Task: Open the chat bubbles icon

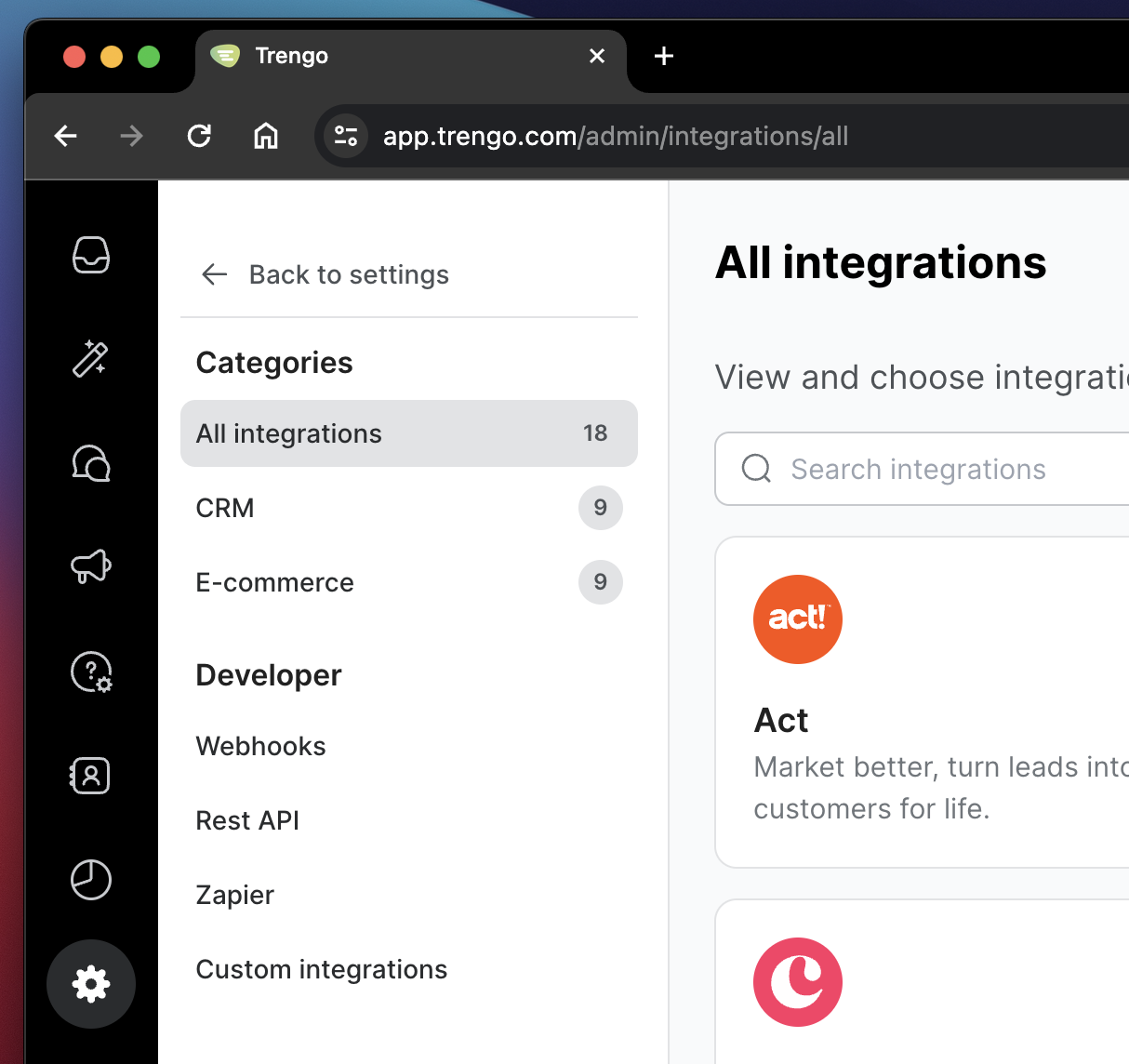Action: (91, 463)
